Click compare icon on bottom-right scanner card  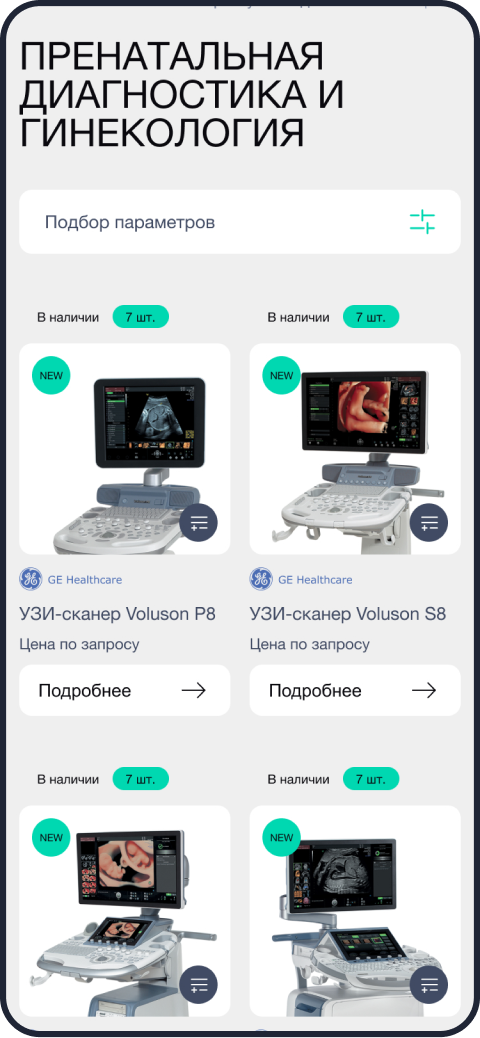tap(429, 984)
